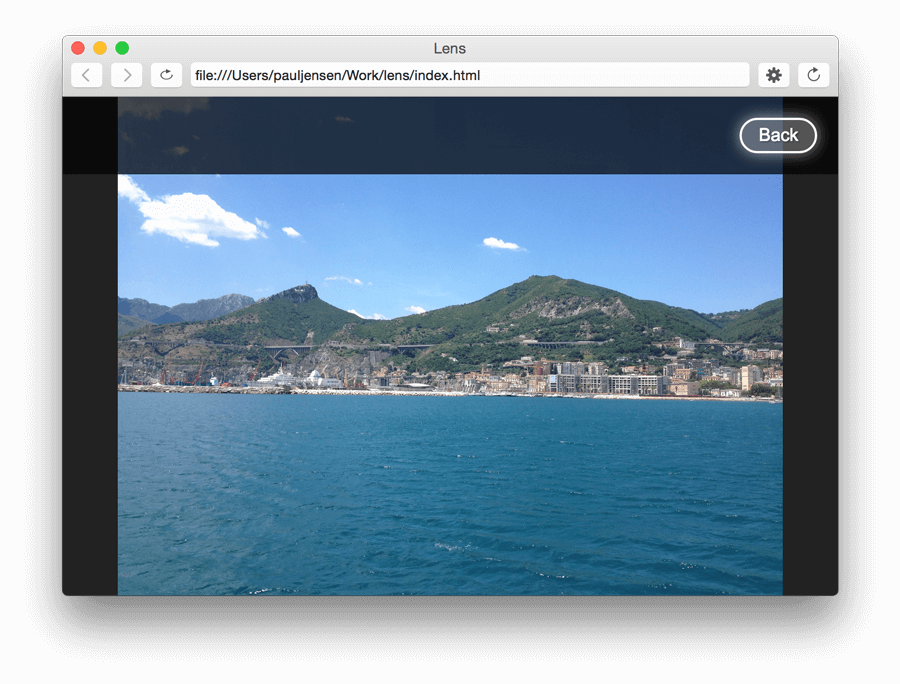The width and height of the screenshot is (900, 684).
Task: Close the Lens window with red button
Action: [78, 48]
